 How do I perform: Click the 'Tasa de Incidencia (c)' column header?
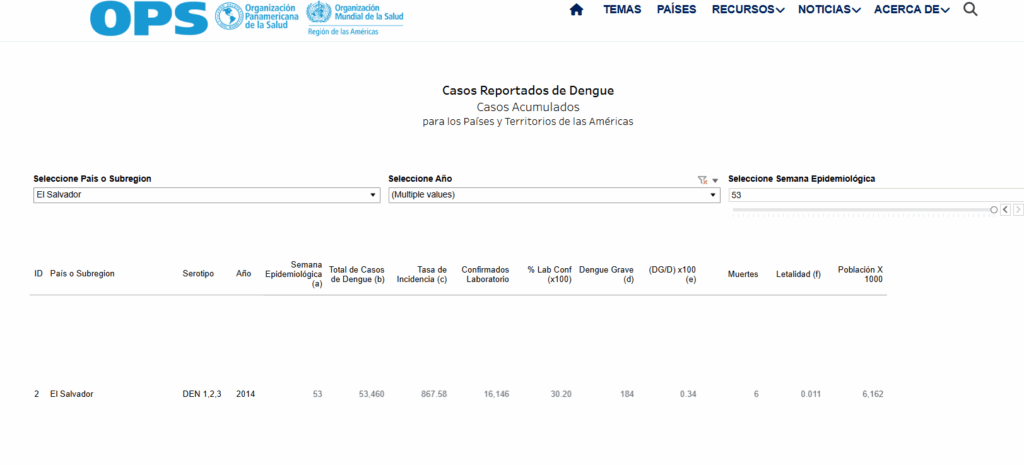[x=423, y=274]
